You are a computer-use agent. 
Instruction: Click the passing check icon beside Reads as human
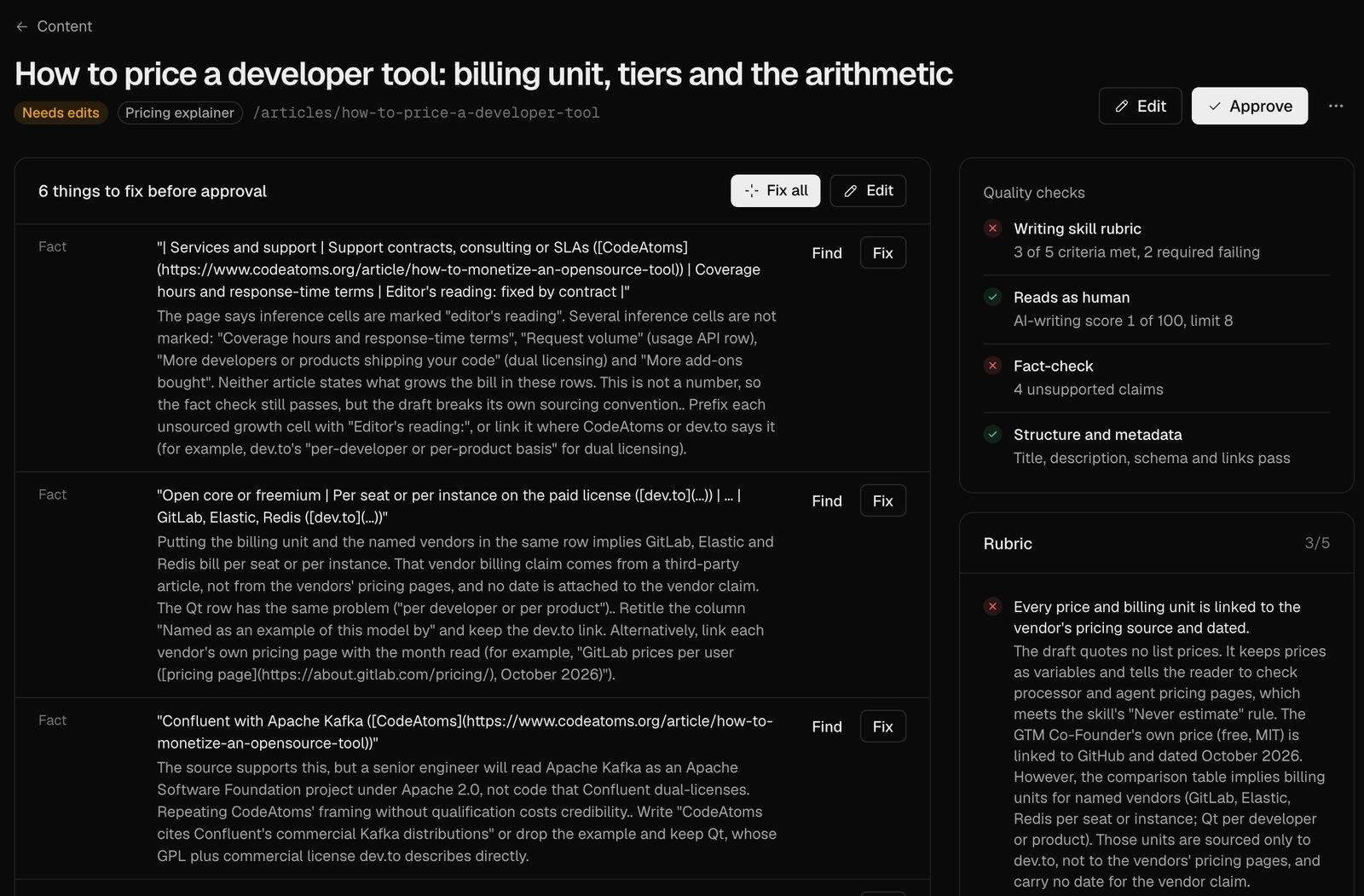coord(992,297)
